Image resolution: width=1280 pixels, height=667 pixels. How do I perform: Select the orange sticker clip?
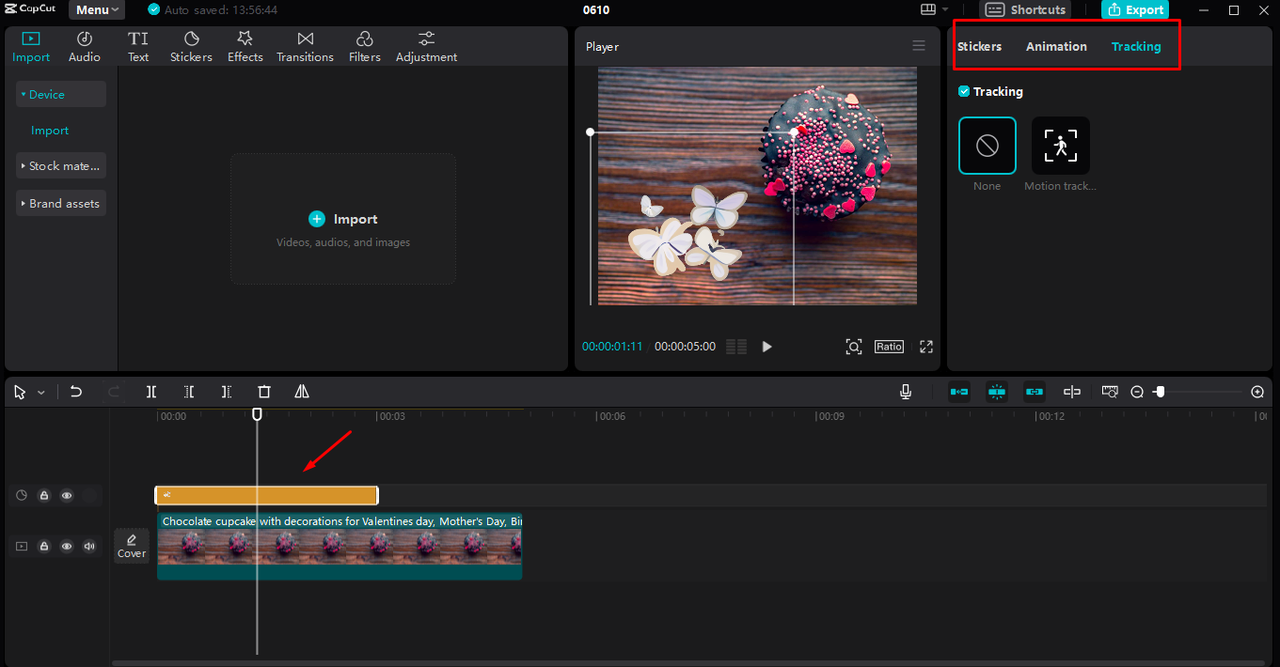266,495
